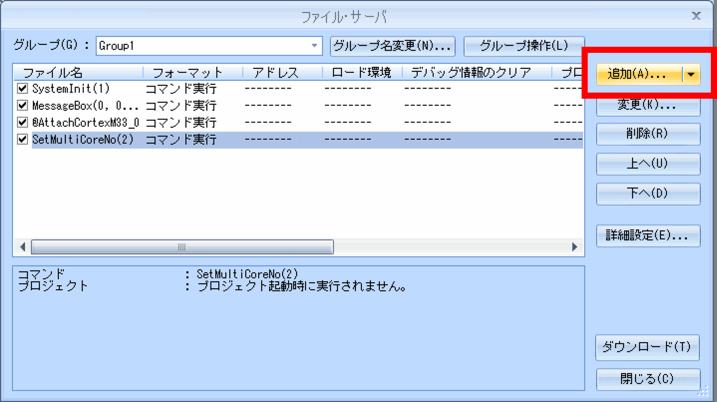
Task: Click the ダウンロード(T) download button
Action: point(647,348)
